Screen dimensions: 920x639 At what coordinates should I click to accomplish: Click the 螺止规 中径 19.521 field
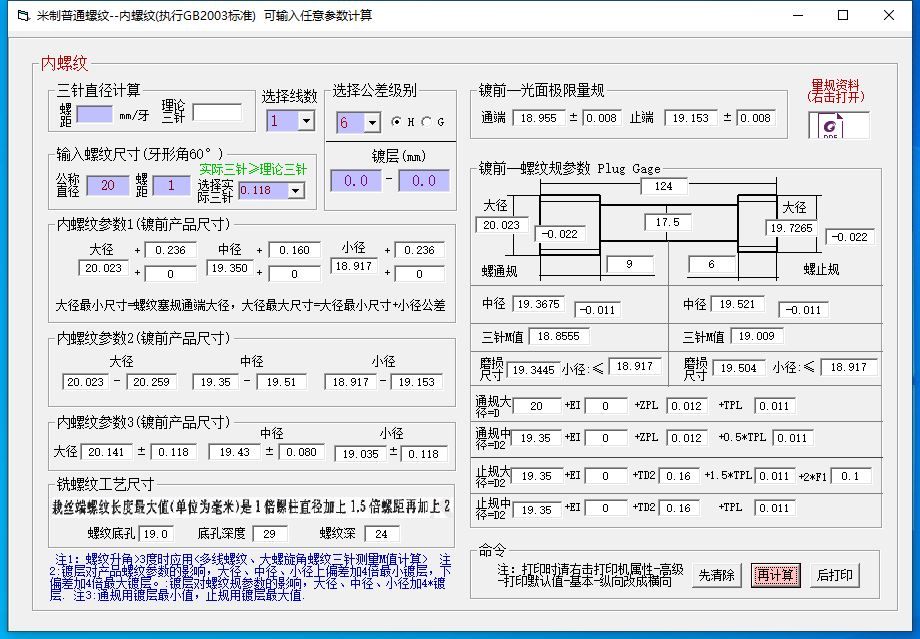[738, 304]
